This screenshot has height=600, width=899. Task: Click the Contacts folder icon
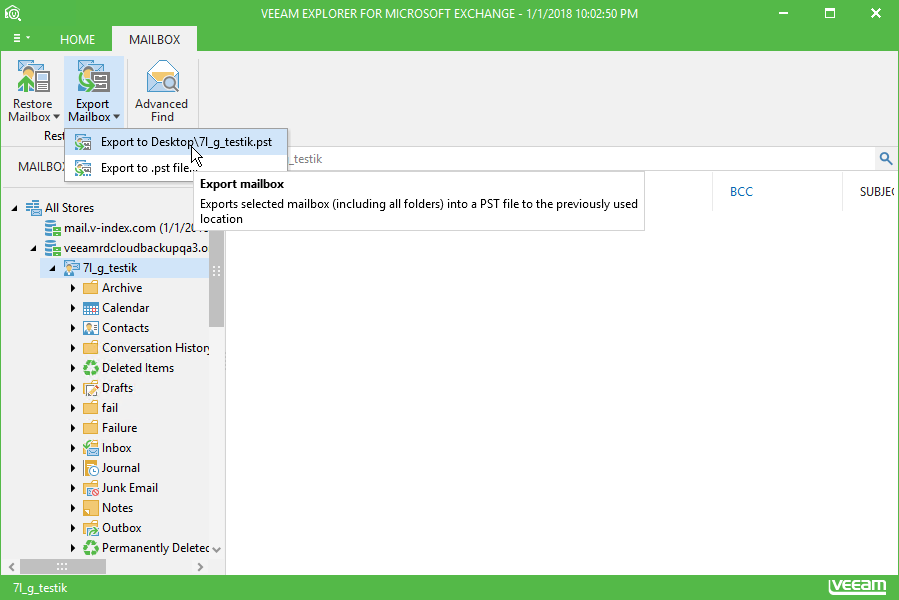91,328
